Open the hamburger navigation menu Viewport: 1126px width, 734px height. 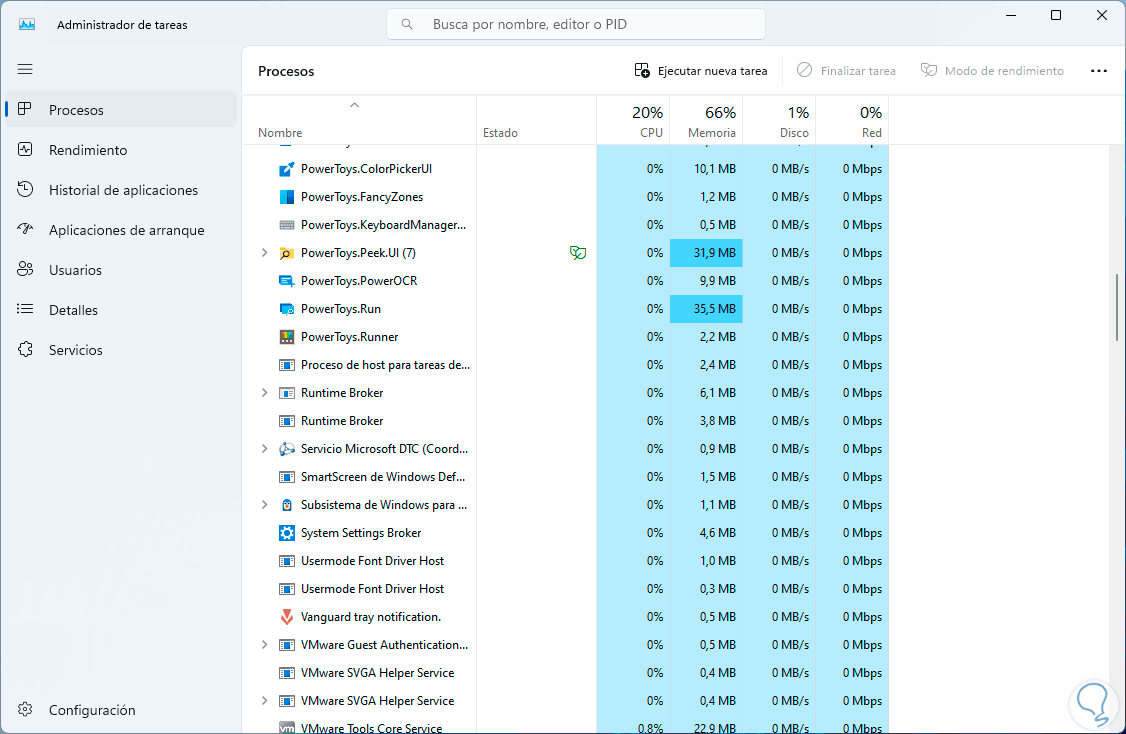click(25, 69)
